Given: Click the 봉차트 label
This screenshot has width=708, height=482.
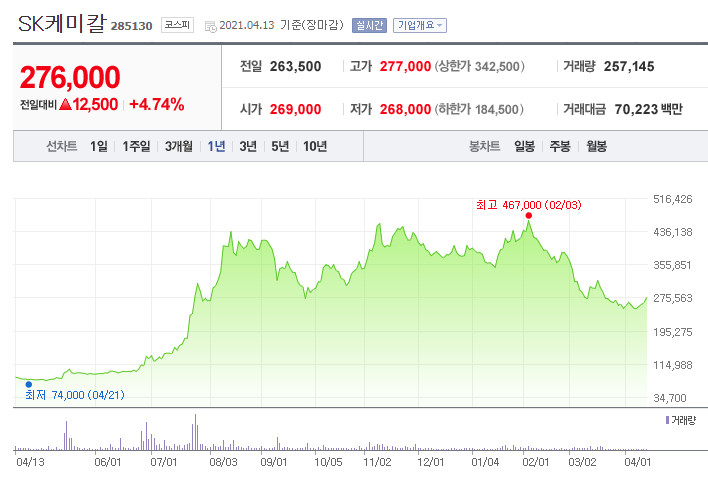Looking at the screenshot, I should coord(484,146).
